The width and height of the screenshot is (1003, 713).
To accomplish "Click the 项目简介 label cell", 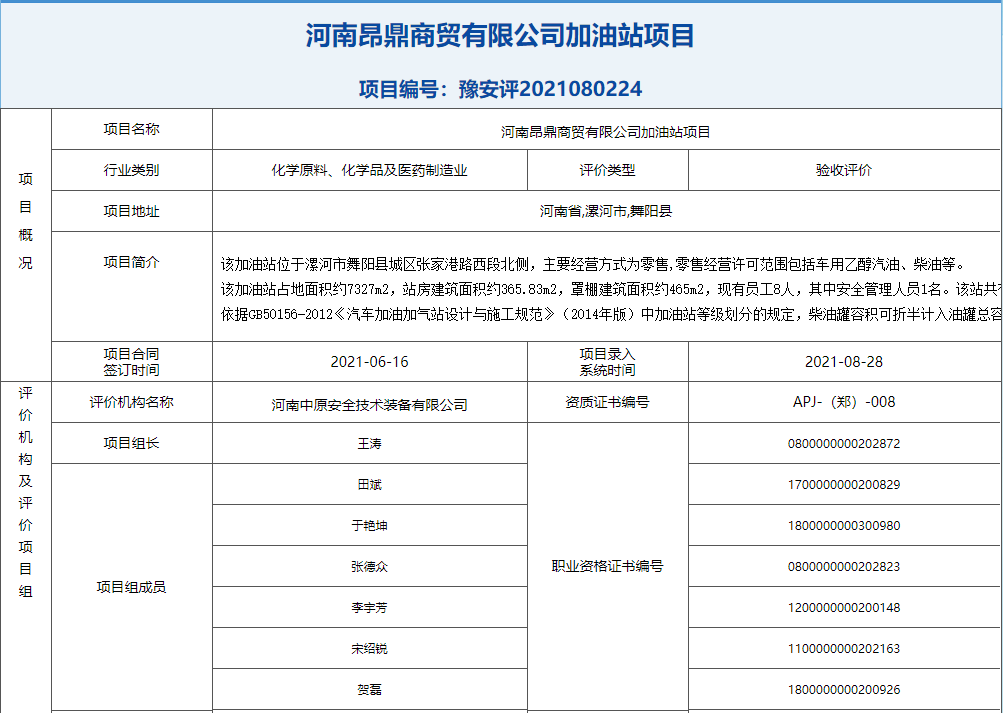I will 132,286.
